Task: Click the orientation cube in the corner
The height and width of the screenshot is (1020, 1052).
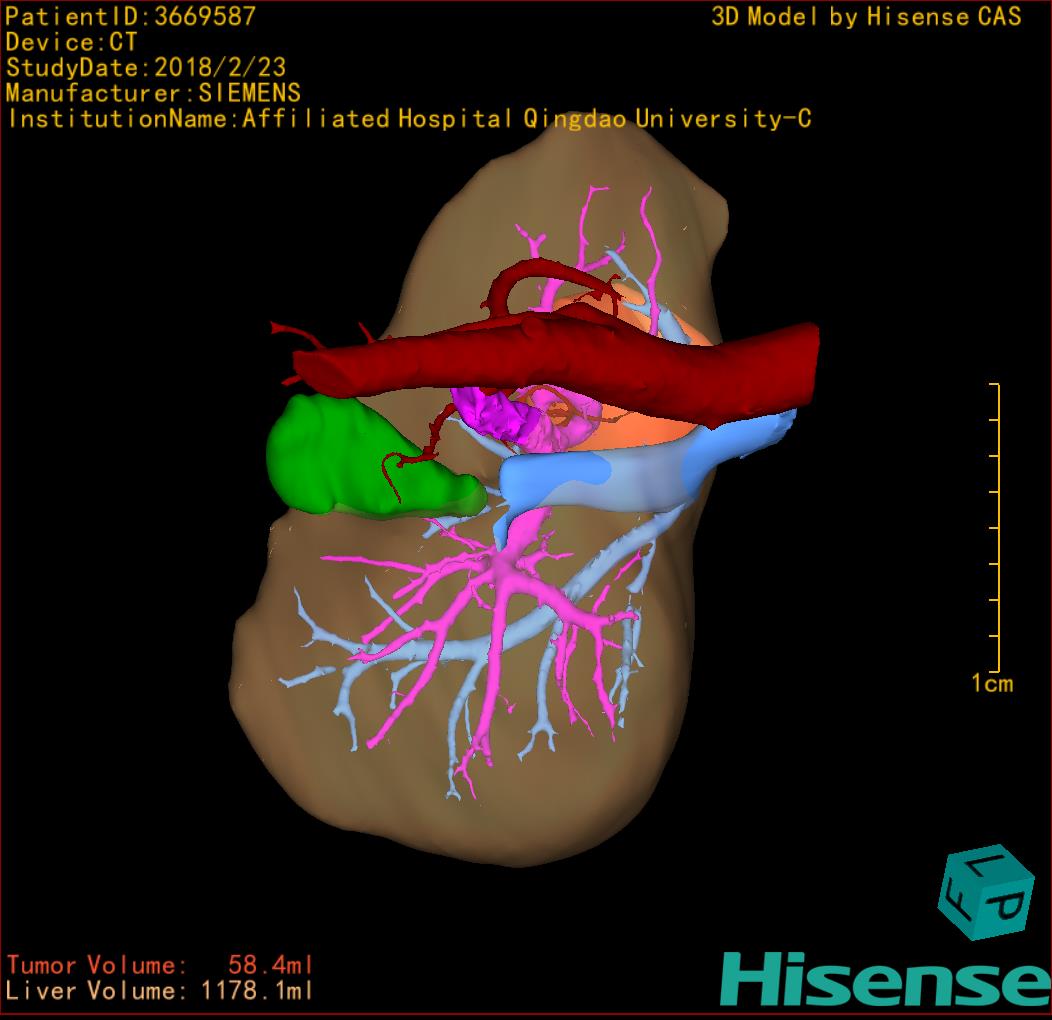Action: click(x=986, y=892)
